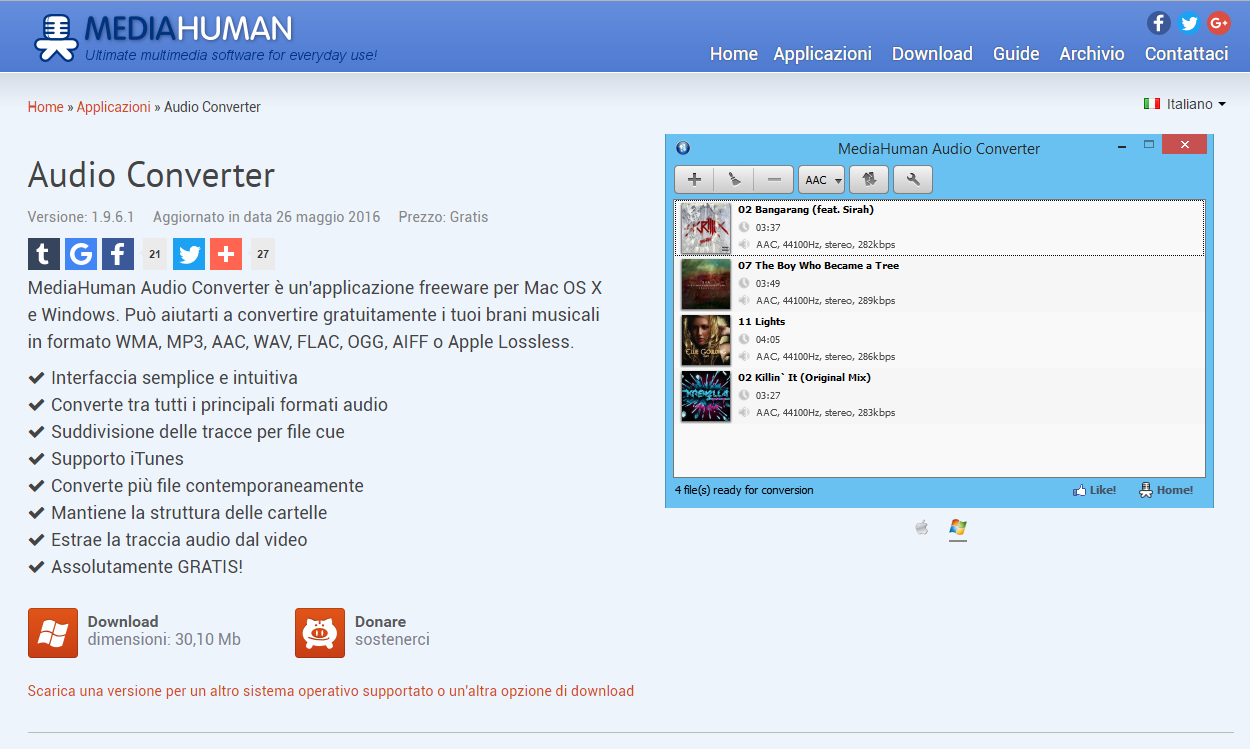Click the Scarica una versione altro sistema link
The height and width of the screenshot is (749, 1250).
331,691
